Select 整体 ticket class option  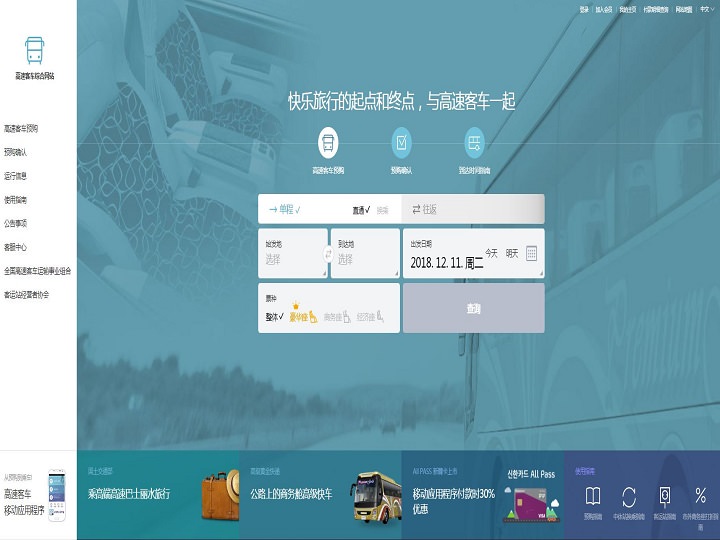275,317
